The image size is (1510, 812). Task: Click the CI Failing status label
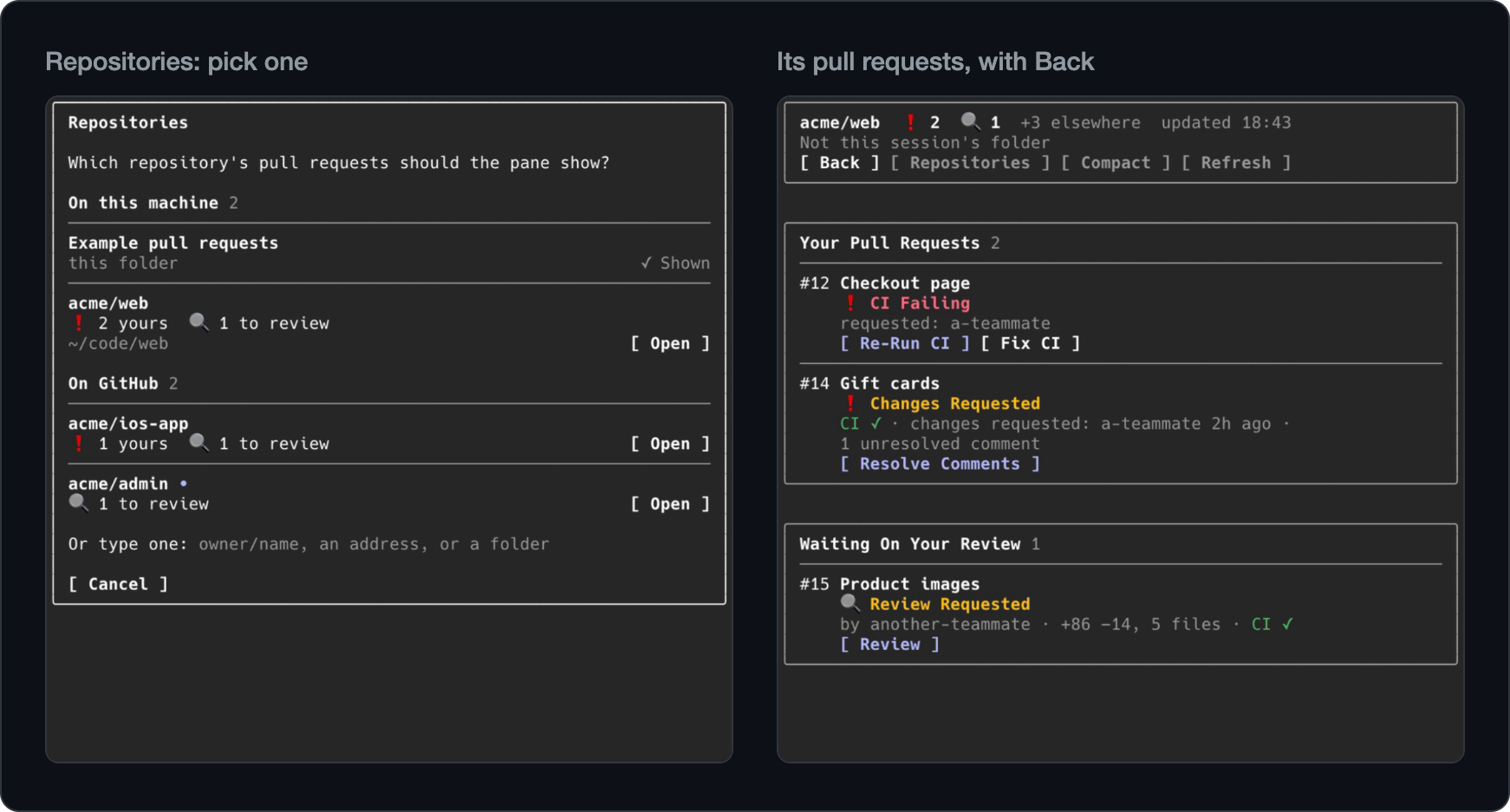point(920,303)
